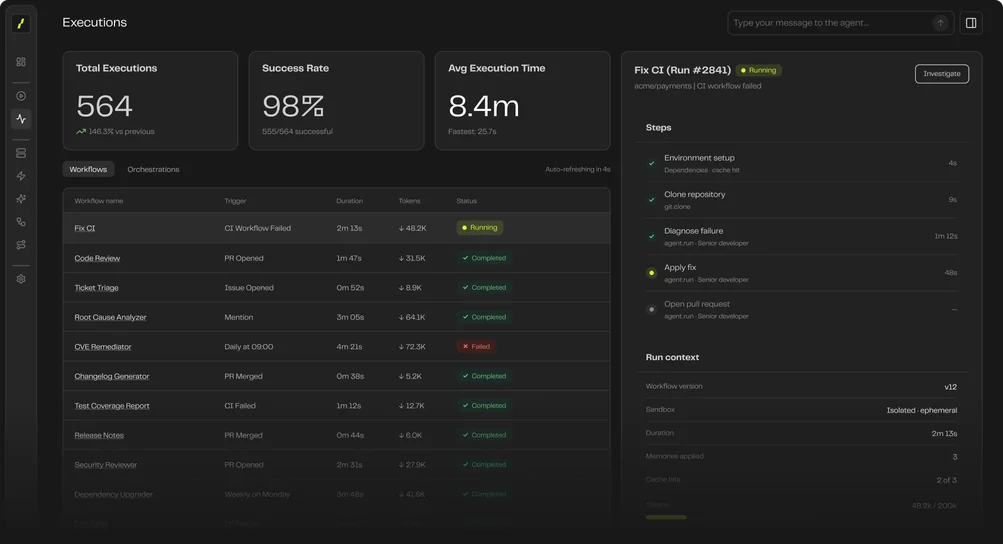Viewport: 1003px width, 544px height.
Task: Click the Daily at 09:00 trigger cell
Action: tap(249, 347)
